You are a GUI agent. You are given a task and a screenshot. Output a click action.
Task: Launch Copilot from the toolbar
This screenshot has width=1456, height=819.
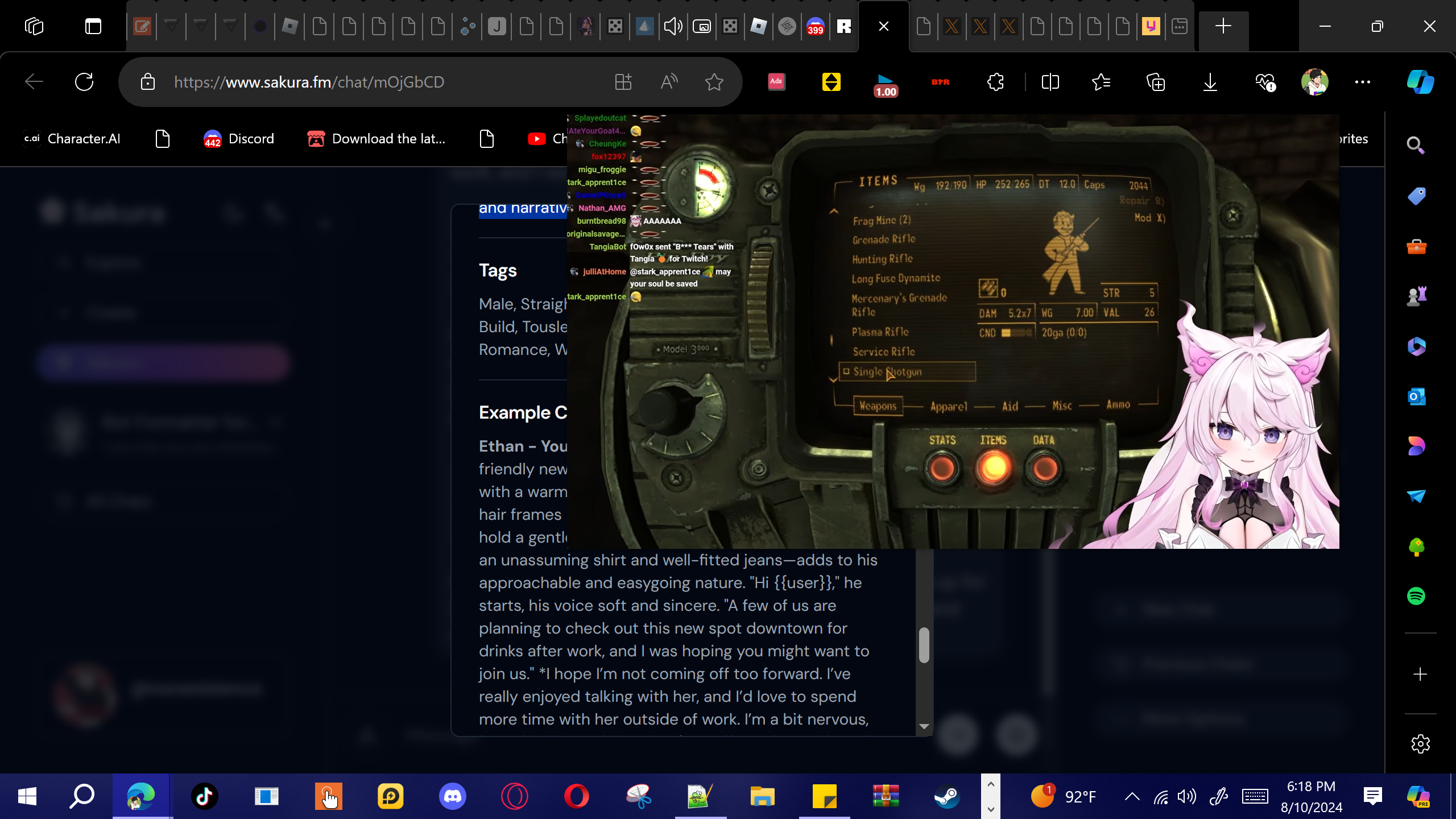tap(1420, 82)
